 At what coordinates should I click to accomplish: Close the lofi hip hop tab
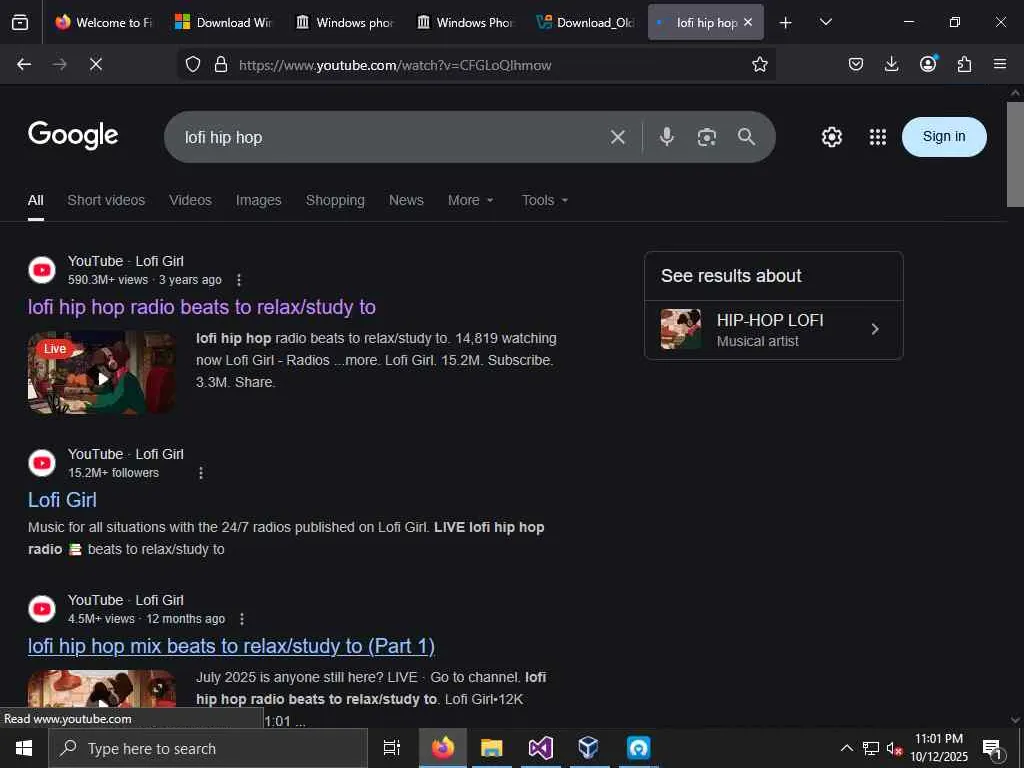point(748,22)
